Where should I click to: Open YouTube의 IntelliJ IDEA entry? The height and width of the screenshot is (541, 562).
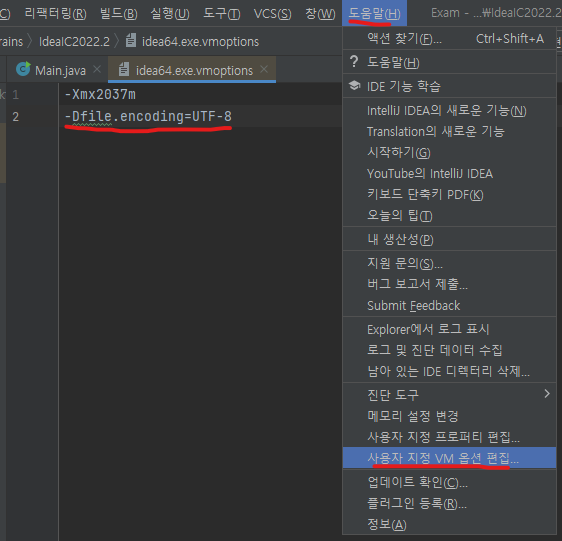coord(449,174)
